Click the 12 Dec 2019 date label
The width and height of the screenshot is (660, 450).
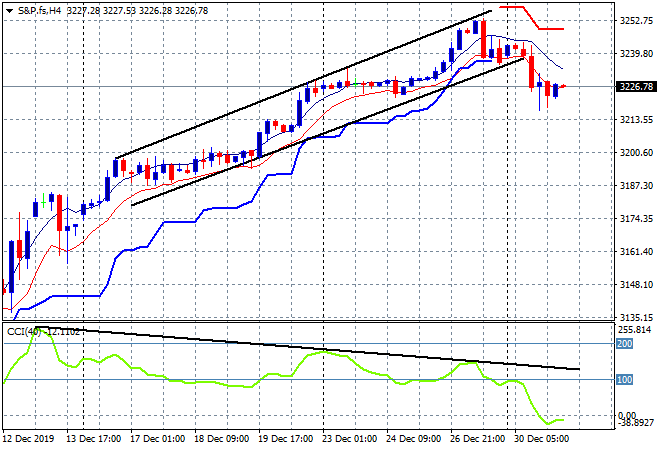(x=29, y=439)
